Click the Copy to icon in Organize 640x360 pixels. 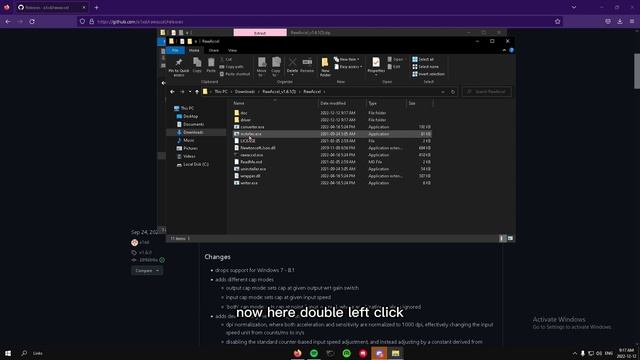(276, 62)
